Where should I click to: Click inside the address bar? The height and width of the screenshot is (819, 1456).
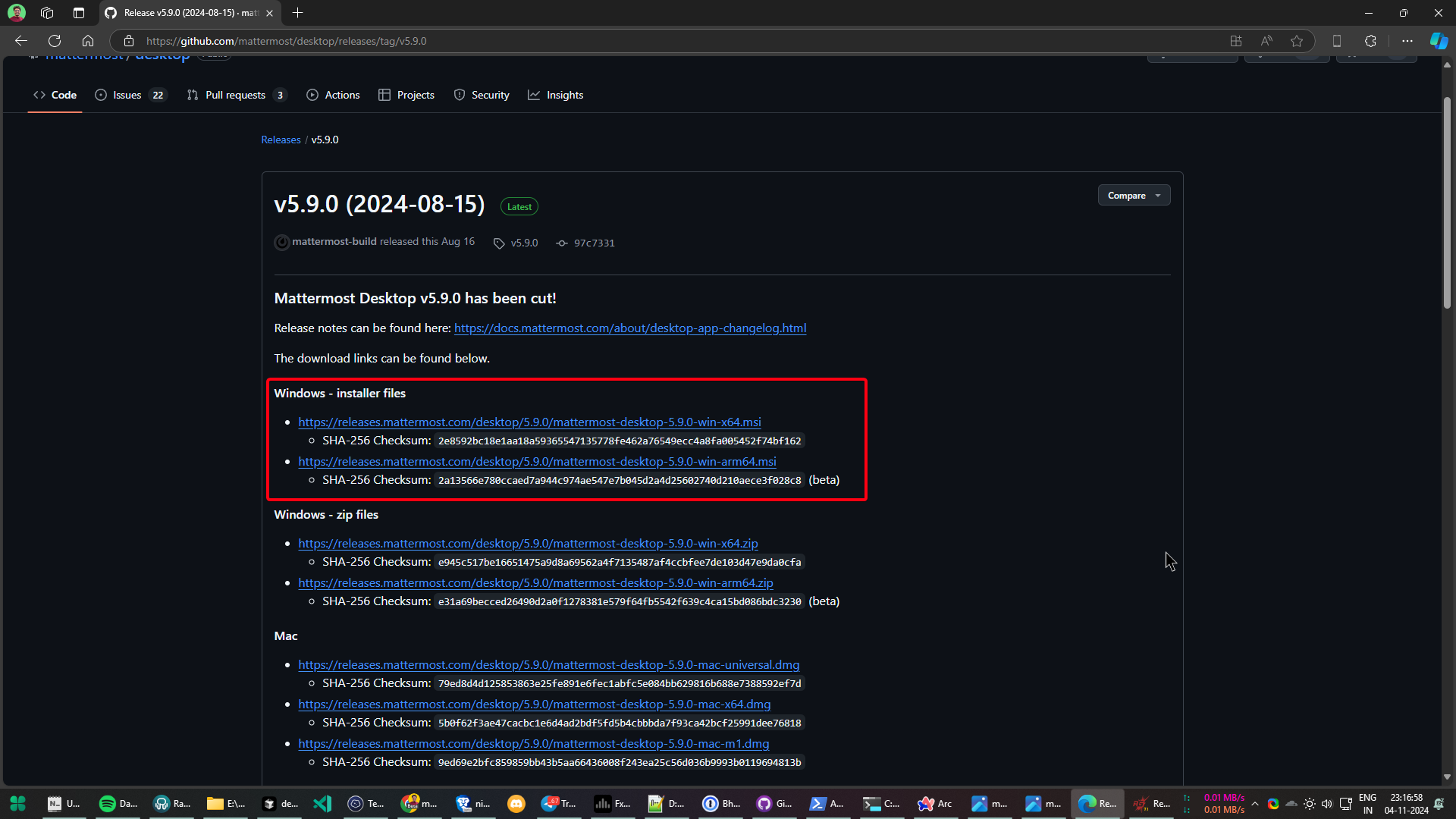[455, 41]
